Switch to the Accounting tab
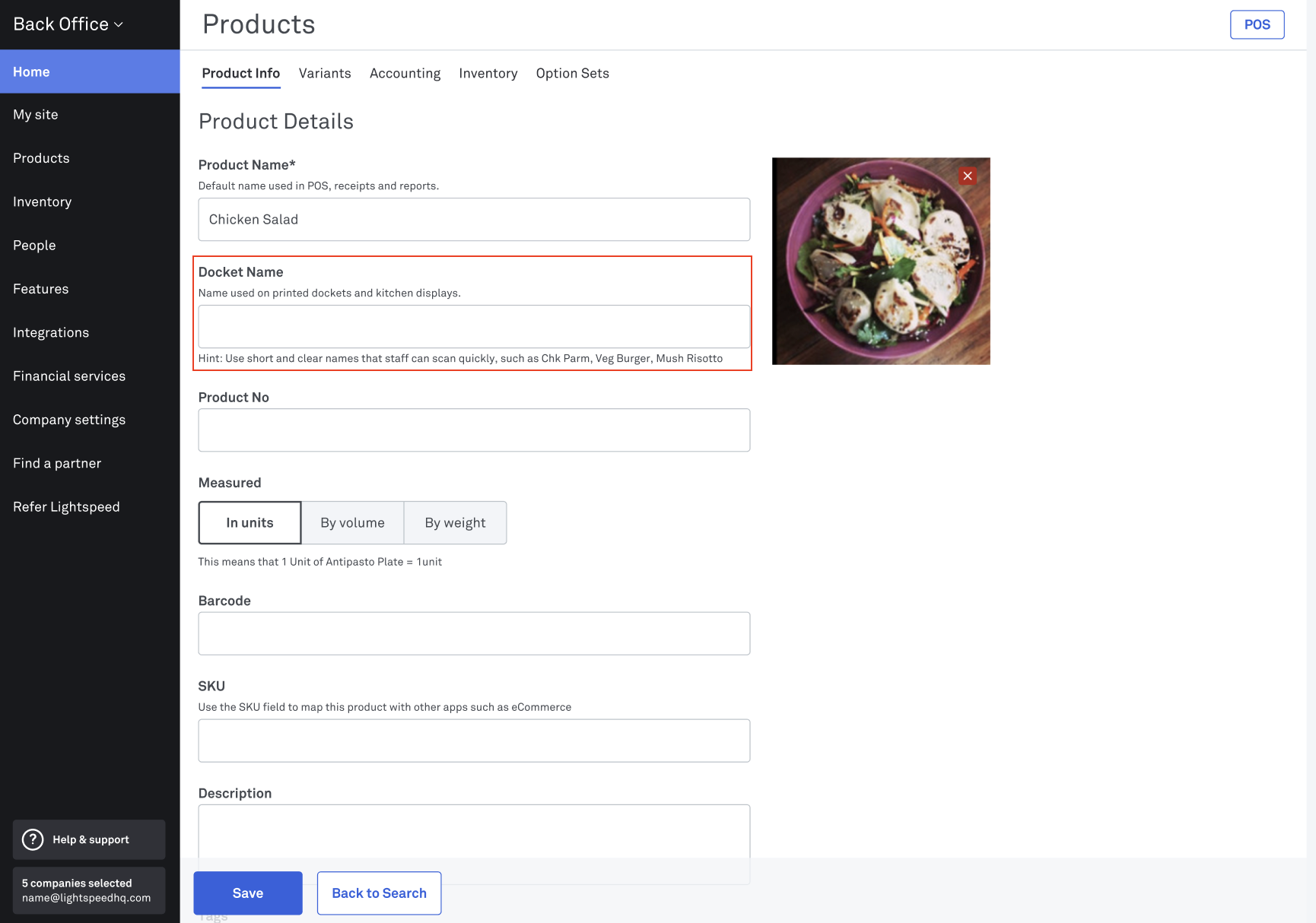This screenshot has height=923, width=1316. coord(405,74)
